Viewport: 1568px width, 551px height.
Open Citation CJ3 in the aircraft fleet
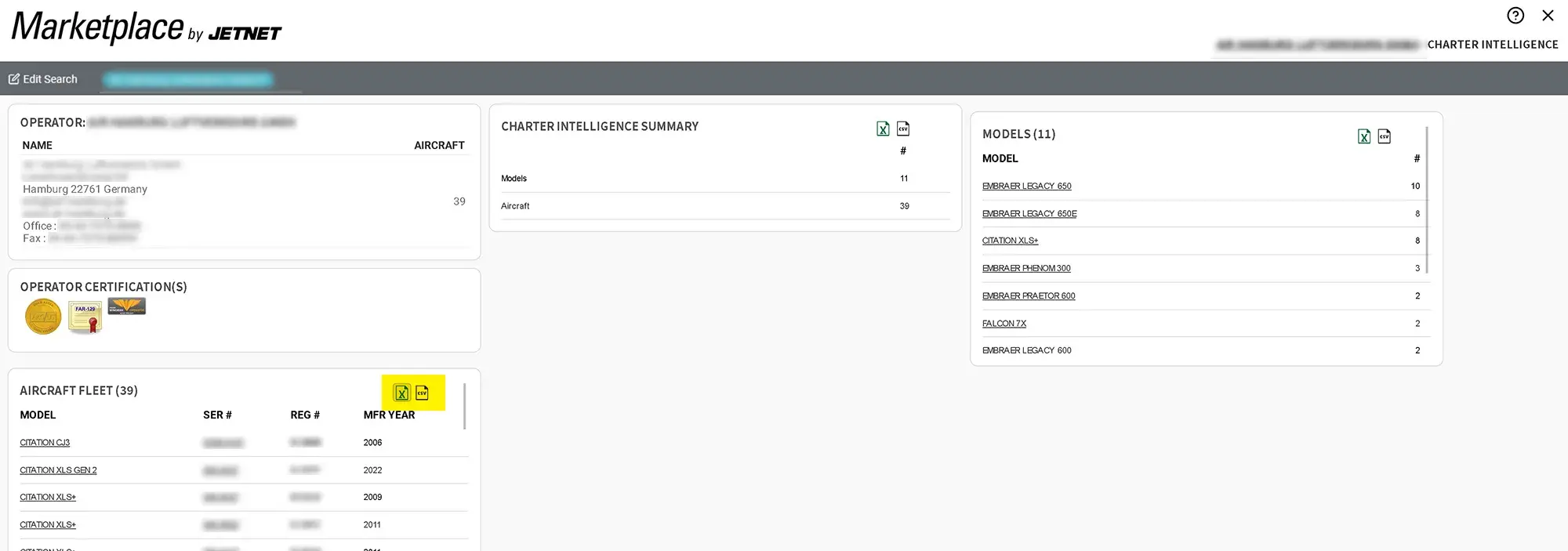[45, 443]
